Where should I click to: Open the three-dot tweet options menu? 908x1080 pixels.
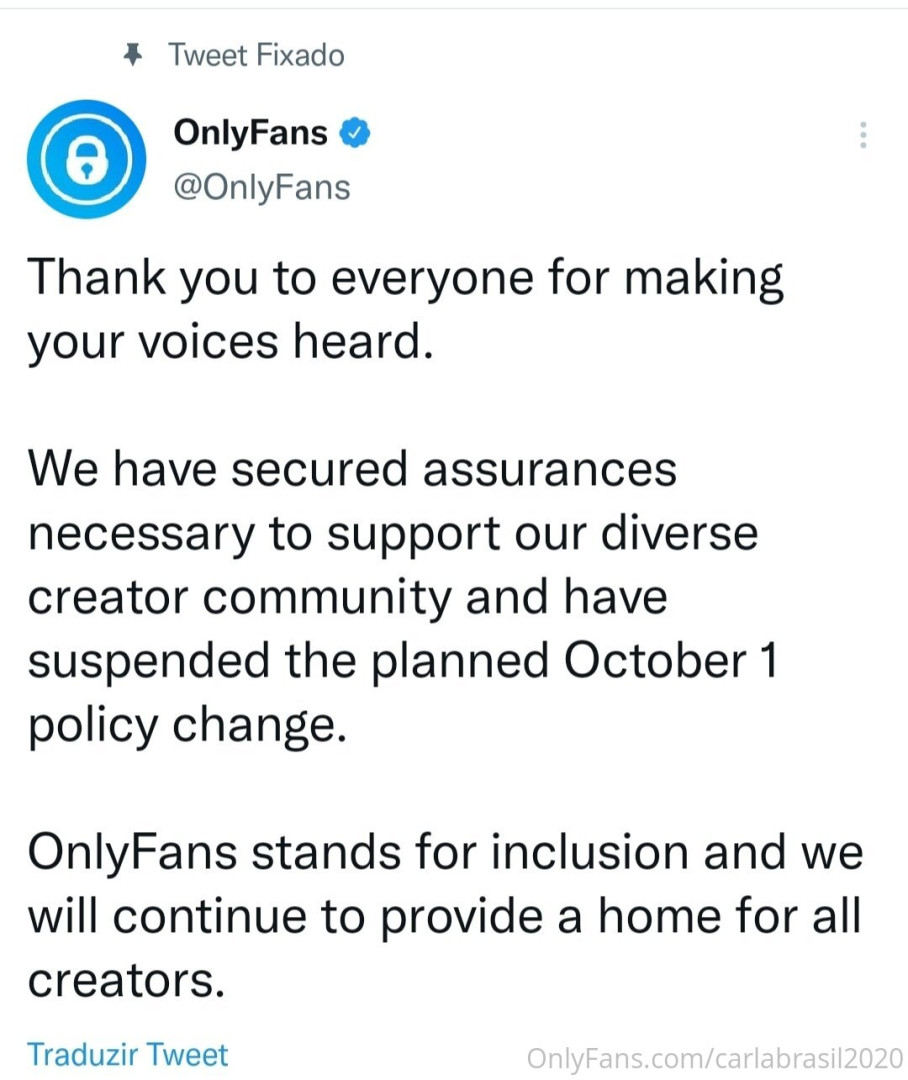863,136
